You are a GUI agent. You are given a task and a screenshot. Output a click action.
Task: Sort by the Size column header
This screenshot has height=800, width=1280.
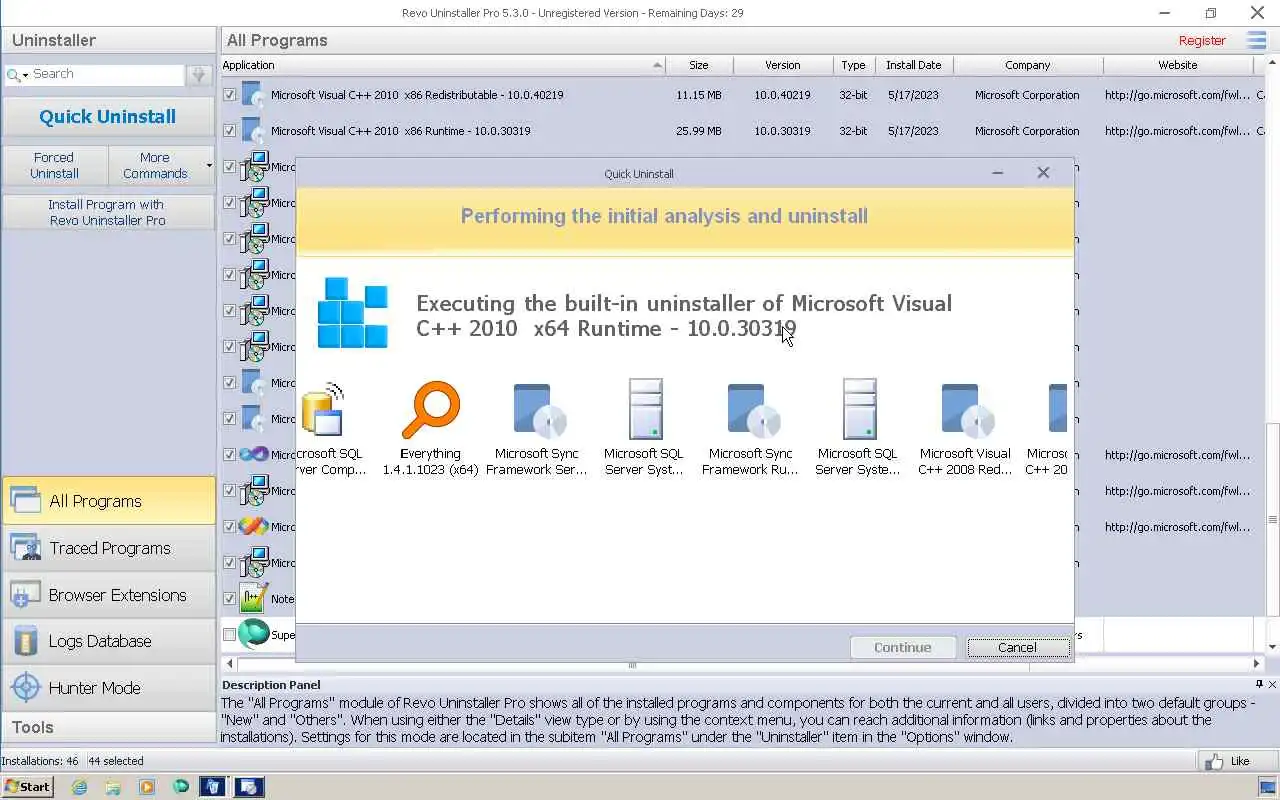pos(699,65)
